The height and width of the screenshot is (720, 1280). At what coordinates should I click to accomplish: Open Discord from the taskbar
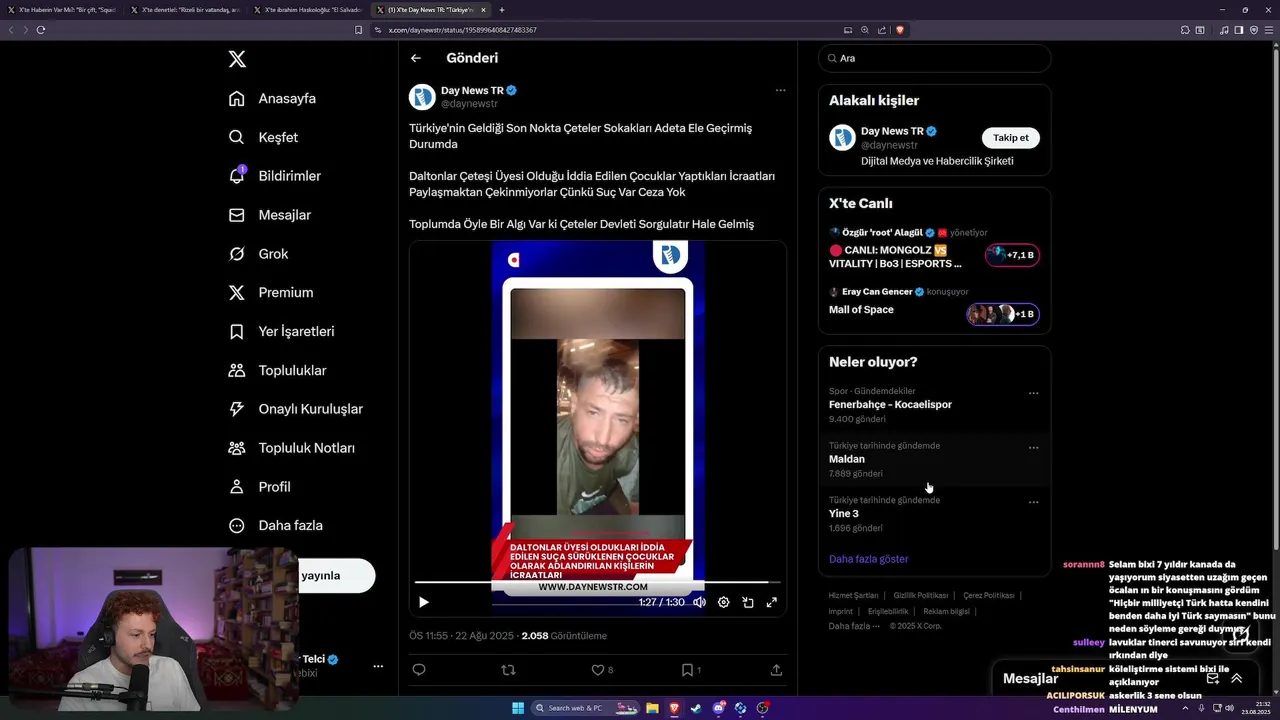(718, 708)
